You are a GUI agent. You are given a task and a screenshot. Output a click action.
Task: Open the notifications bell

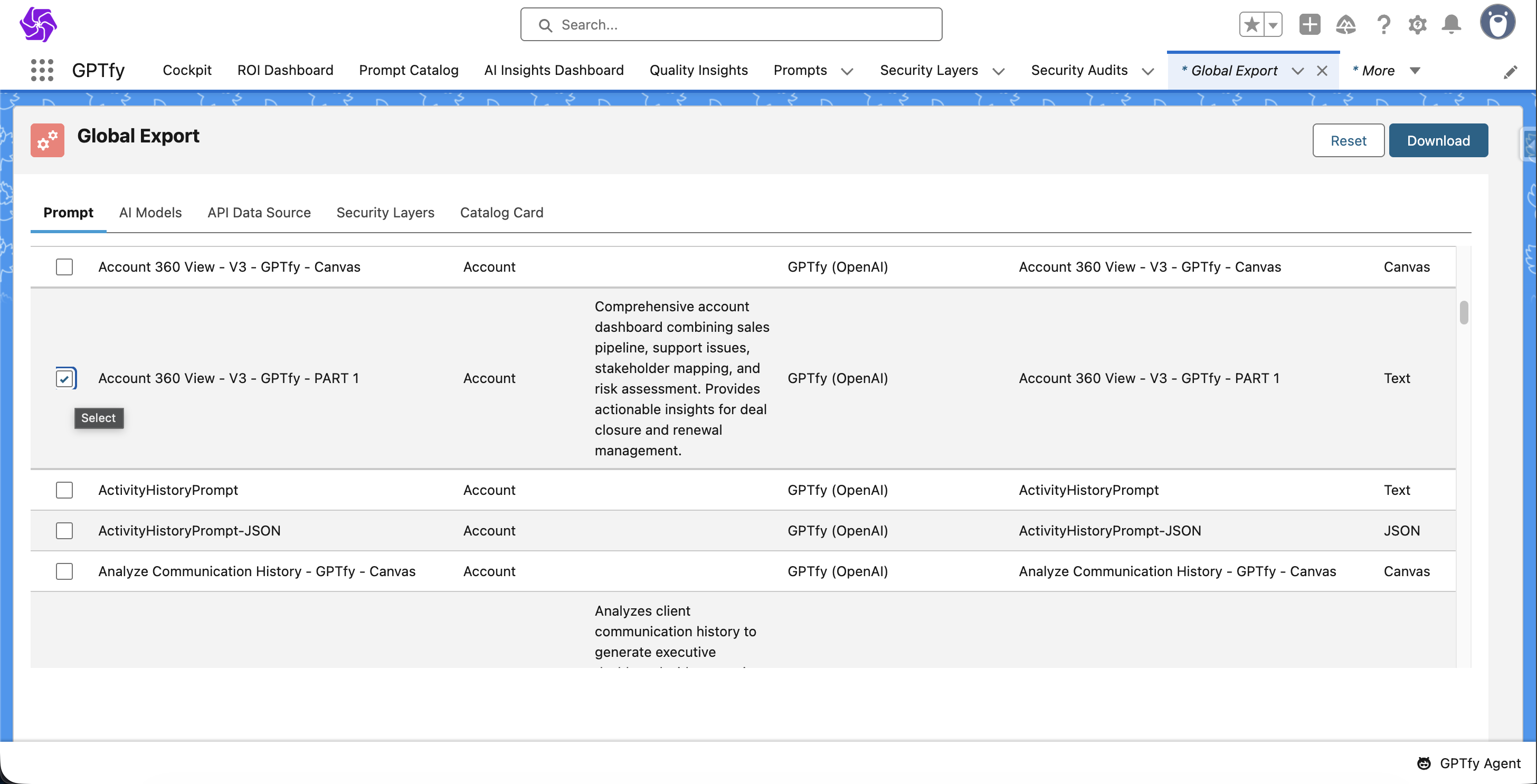pyautogui.click(x=1451, y=25)
